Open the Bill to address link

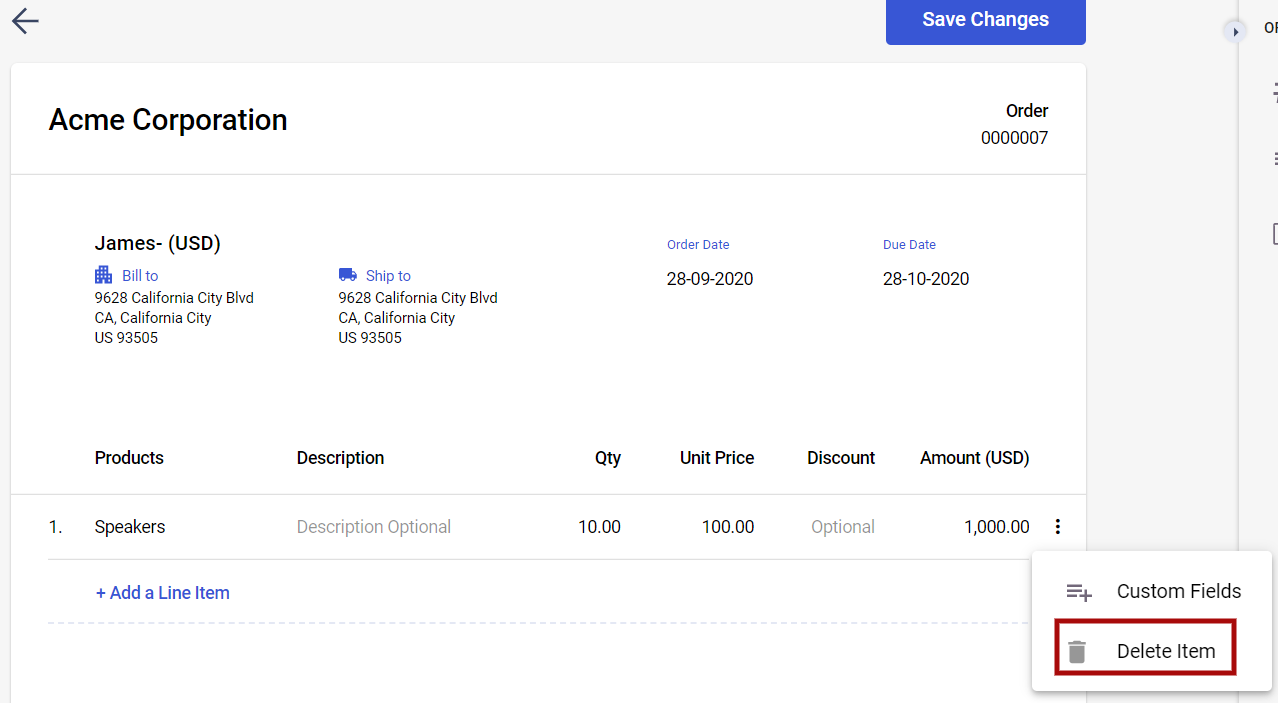[140, 276]
